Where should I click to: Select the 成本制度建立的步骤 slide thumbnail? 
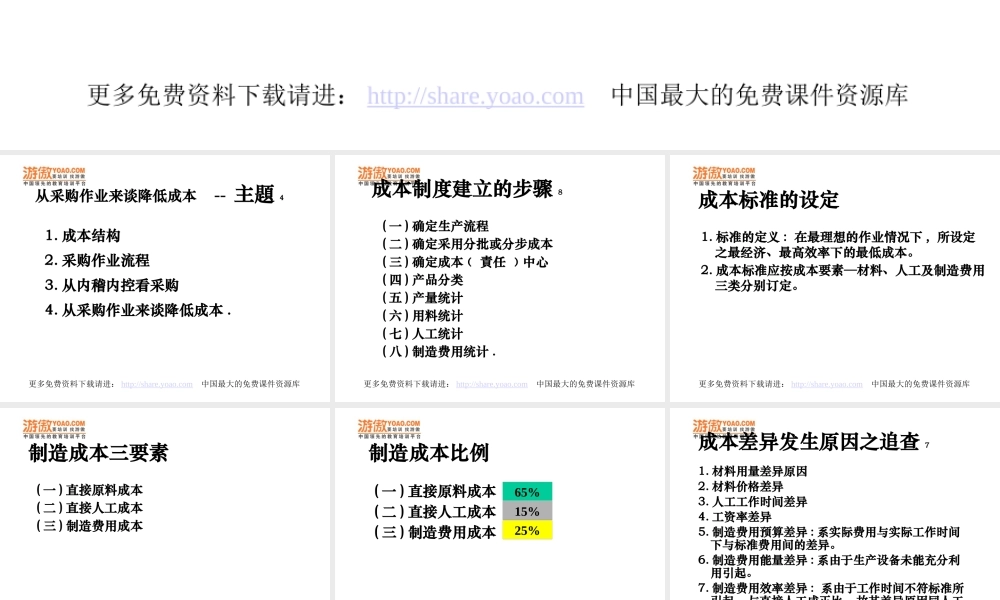499,278
